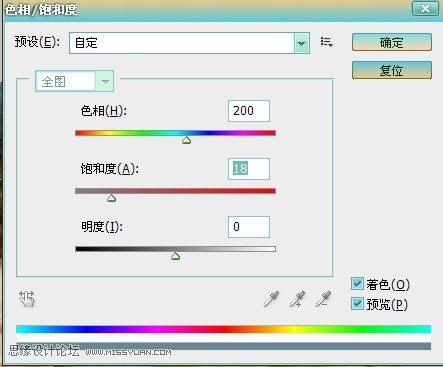Click the saturation slider handle
This screenshot has width=443, height=367.
tap(112, 198)
